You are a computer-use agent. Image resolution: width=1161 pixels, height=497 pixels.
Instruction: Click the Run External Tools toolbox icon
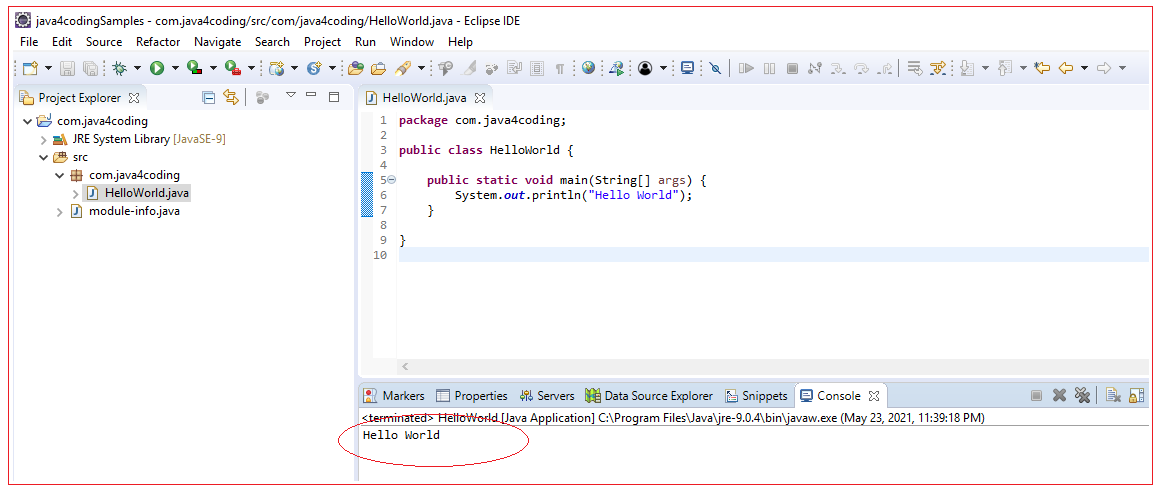click(x=233, y=68)
